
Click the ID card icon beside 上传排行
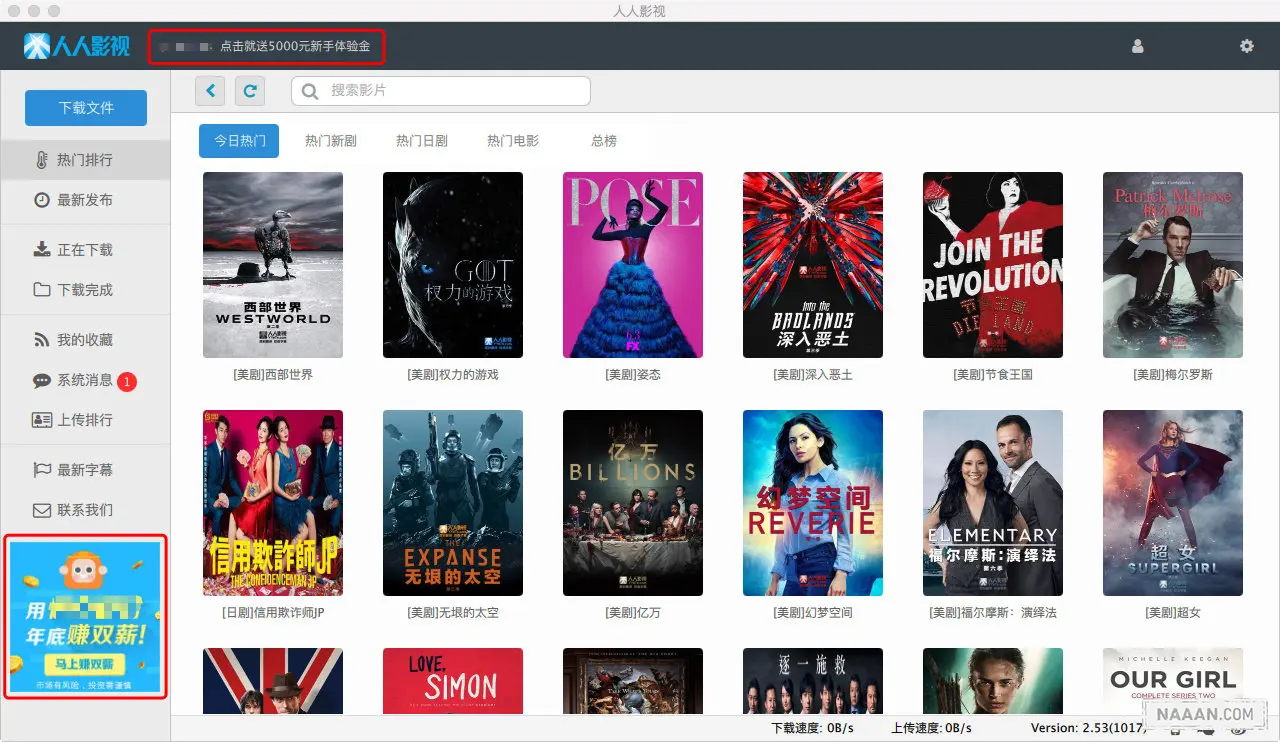(41, 420)
